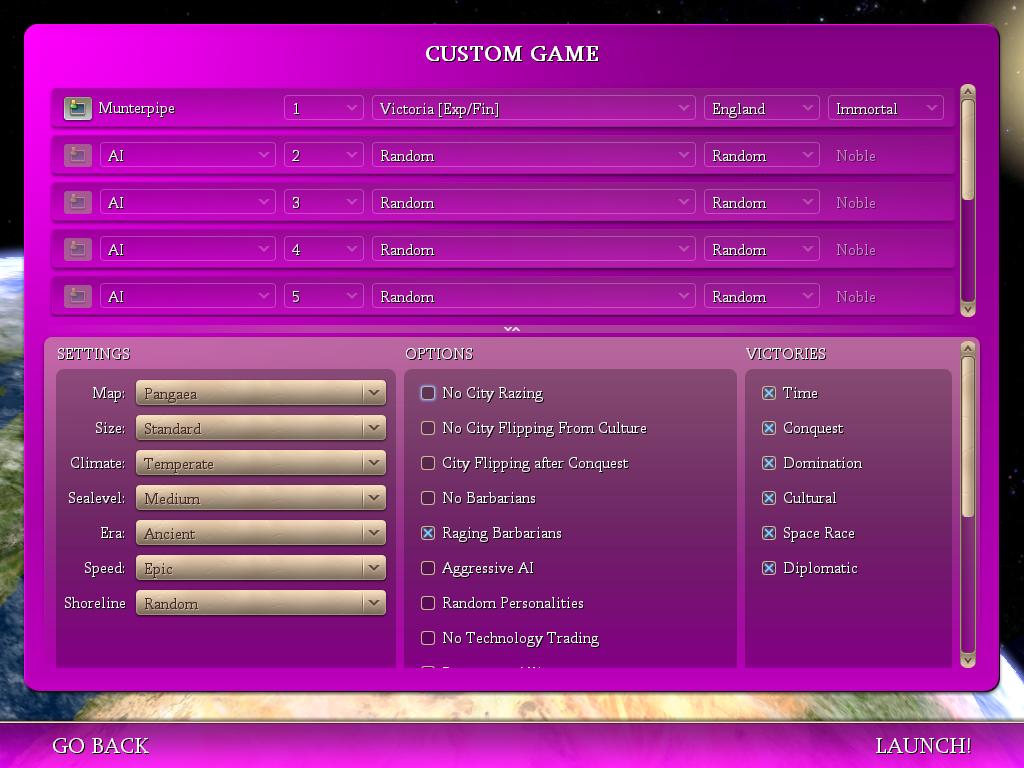Image resolution: width=1024 pixels, height=768 pixels.
Task: Click the slot icon in AI row 4
Action: (x=78, y=249)
